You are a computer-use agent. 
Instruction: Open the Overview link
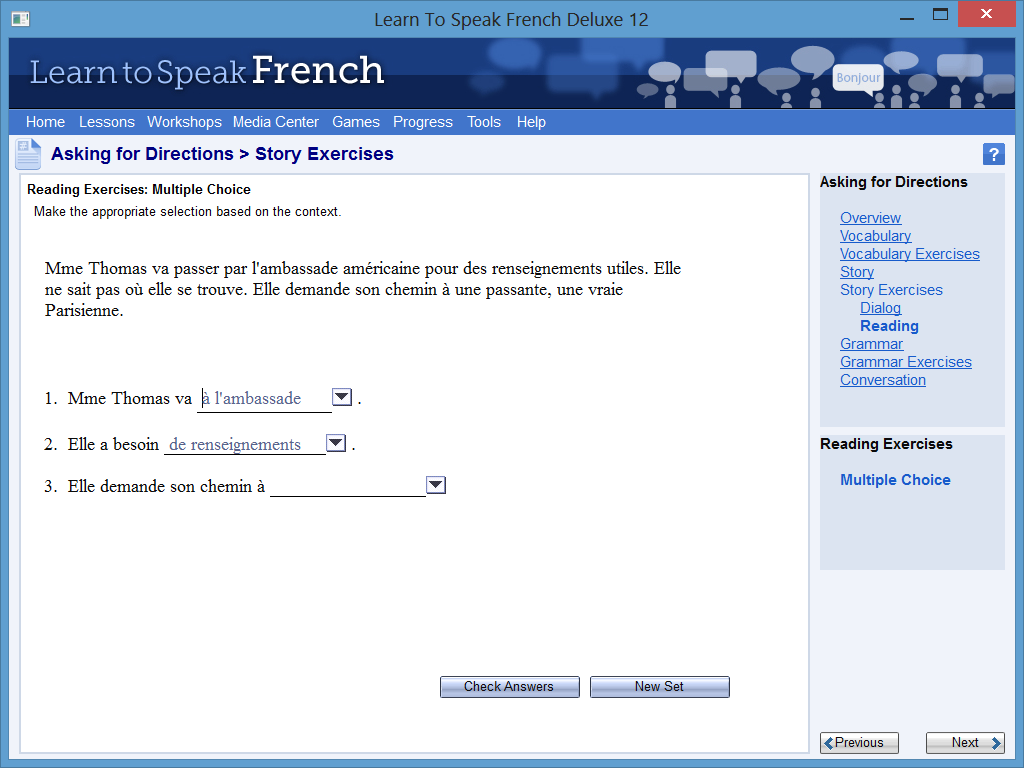click(x=871, y=218)
